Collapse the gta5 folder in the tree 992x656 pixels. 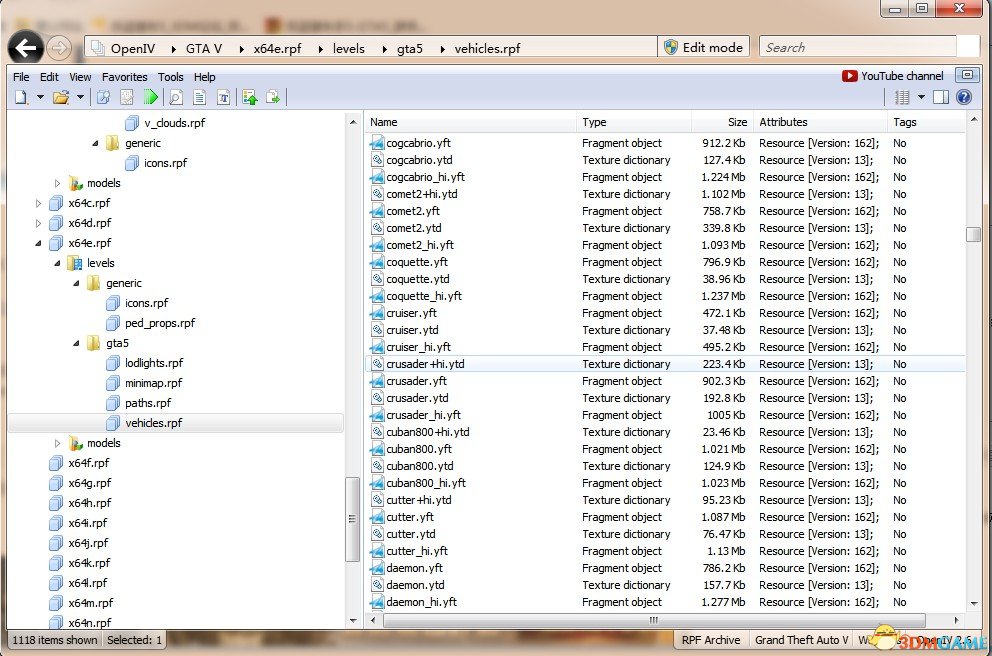77,343
